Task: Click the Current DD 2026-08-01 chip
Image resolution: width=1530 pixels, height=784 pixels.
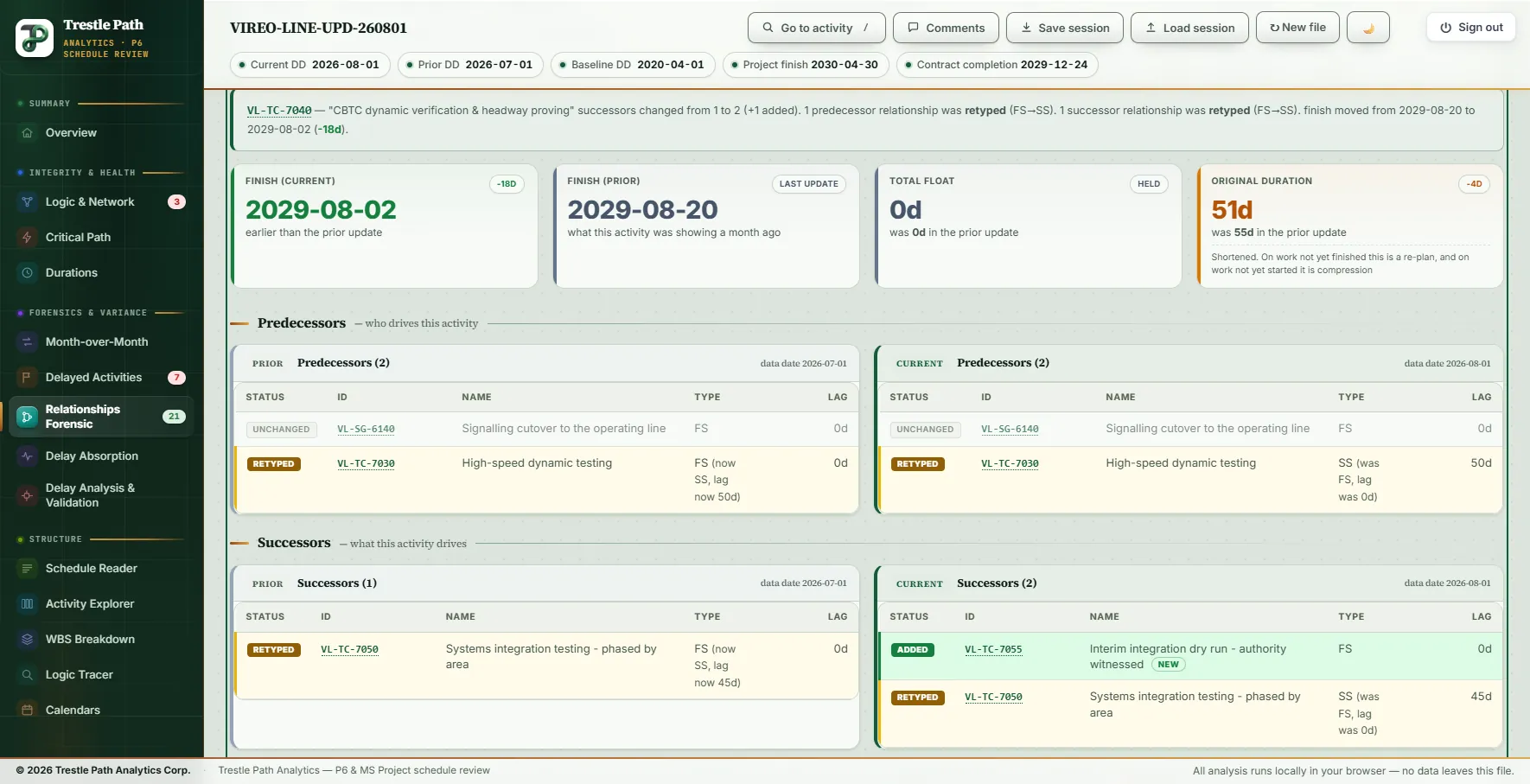Action: pyautogui.click(x=310, y=65)
